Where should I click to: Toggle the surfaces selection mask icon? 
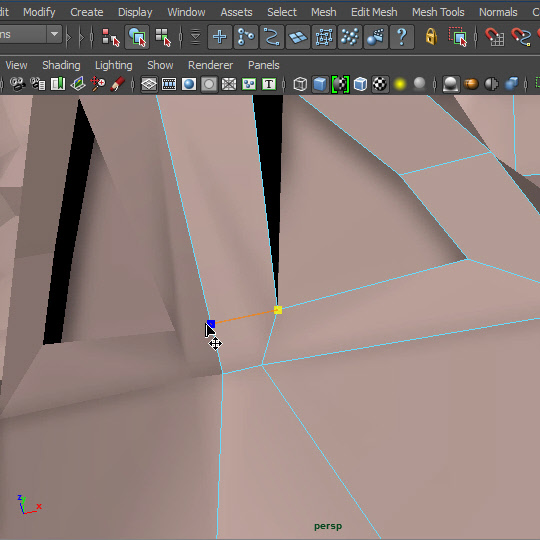tap(298, 37)
